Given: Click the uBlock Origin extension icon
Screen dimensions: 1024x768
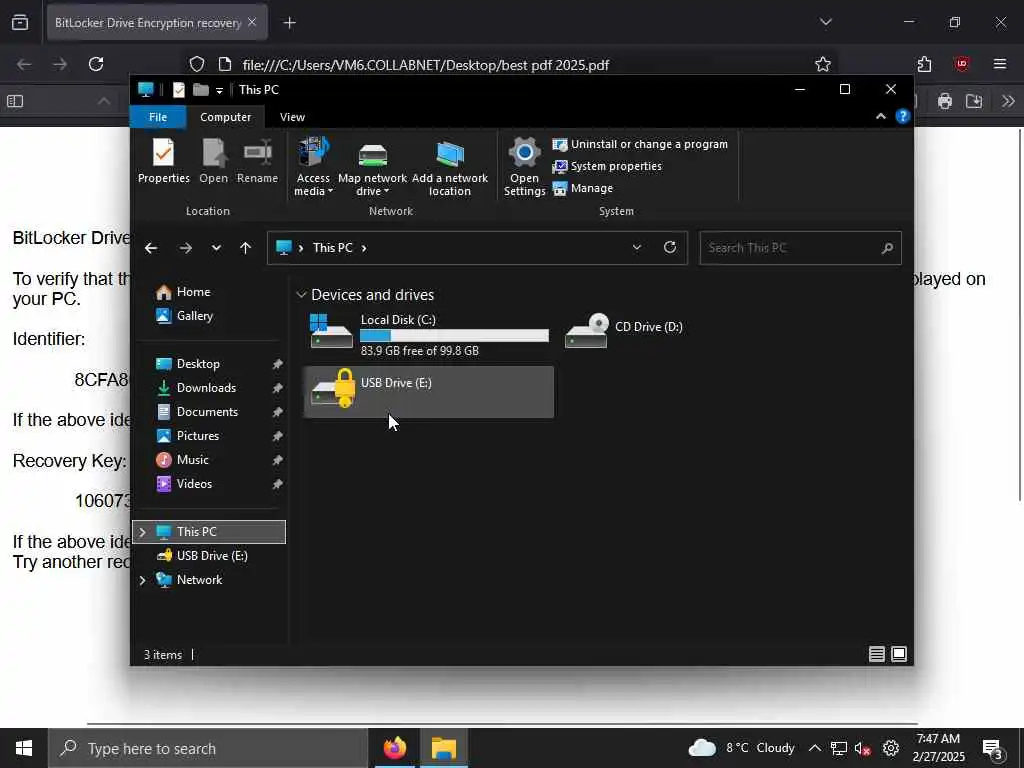Looking at the screenshot, I should [x=961, y=64].
